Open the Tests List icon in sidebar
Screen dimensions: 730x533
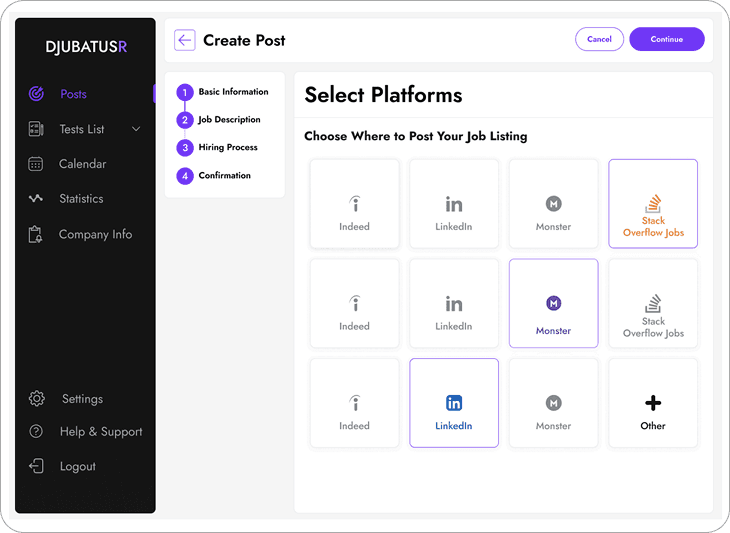36,129
